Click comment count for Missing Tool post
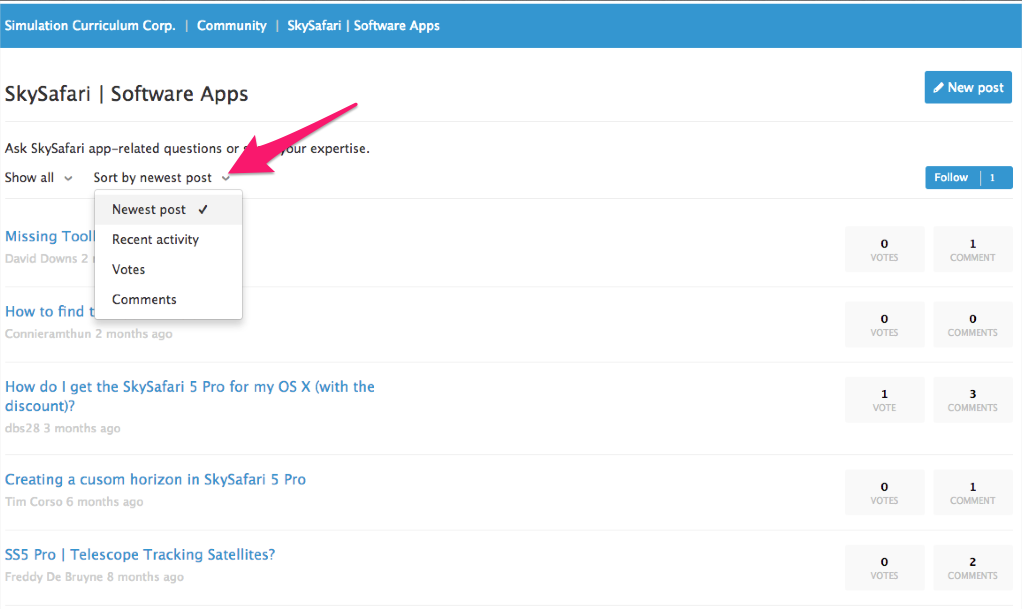The image size is (1022, 609). point(972,249)
